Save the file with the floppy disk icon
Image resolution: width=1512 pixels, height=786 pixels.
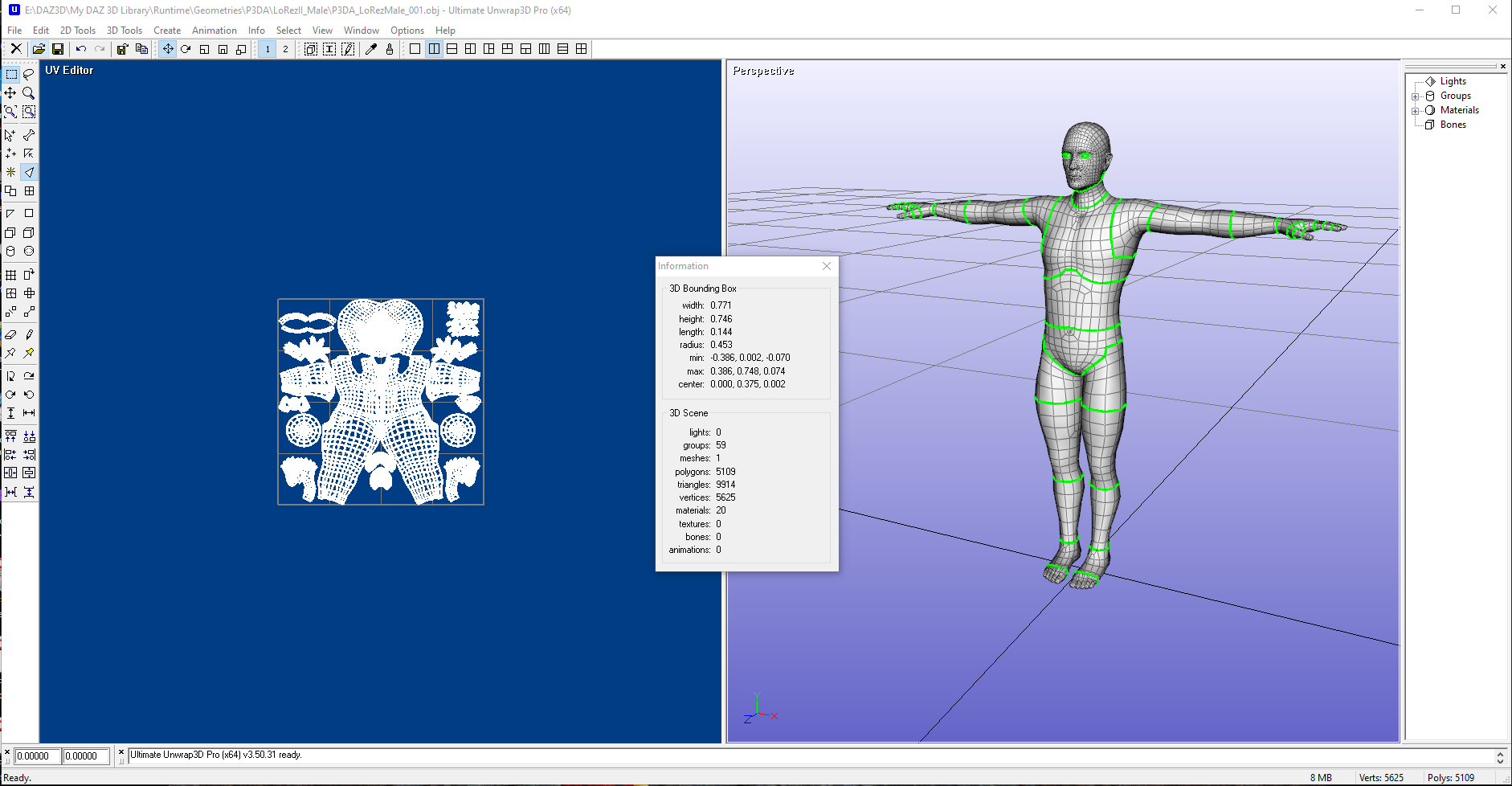(x=57, y=49)
